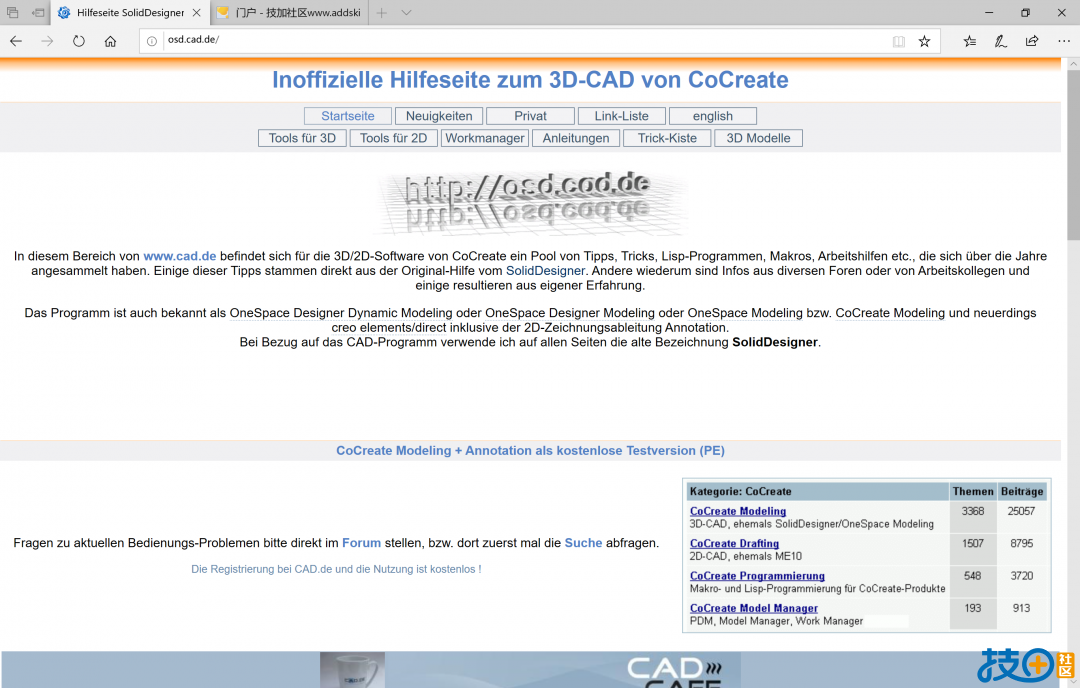
Task: Open the Anleitungen section
Action: (576, 138)
